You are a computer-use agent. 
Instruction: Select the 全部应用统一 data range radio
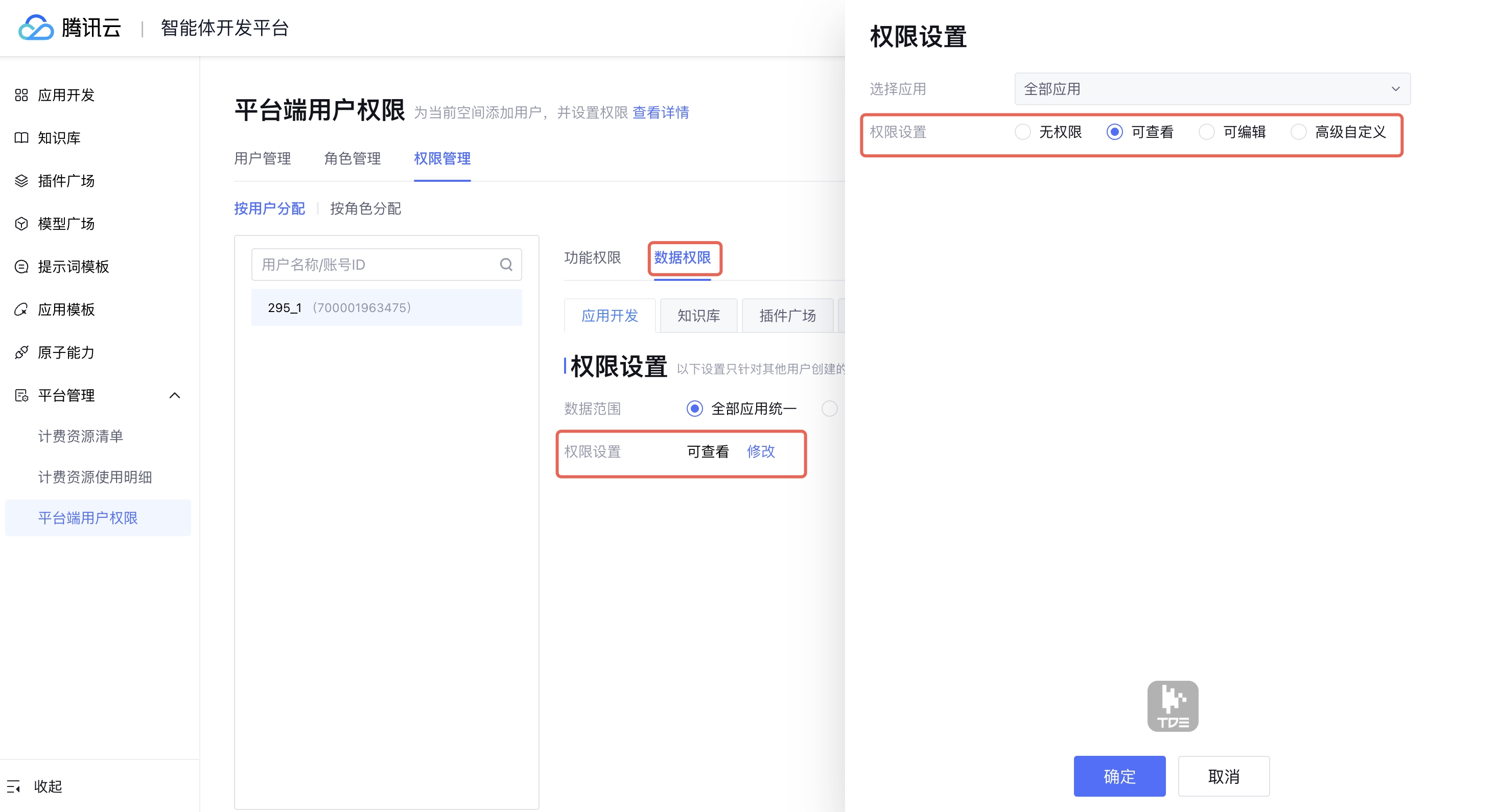point(694,409)
